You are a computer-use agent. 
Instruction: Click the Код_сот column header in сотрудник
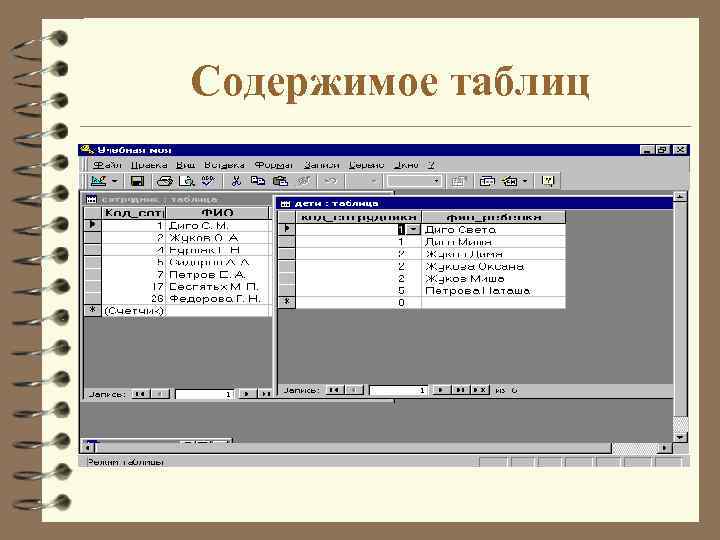133,213
